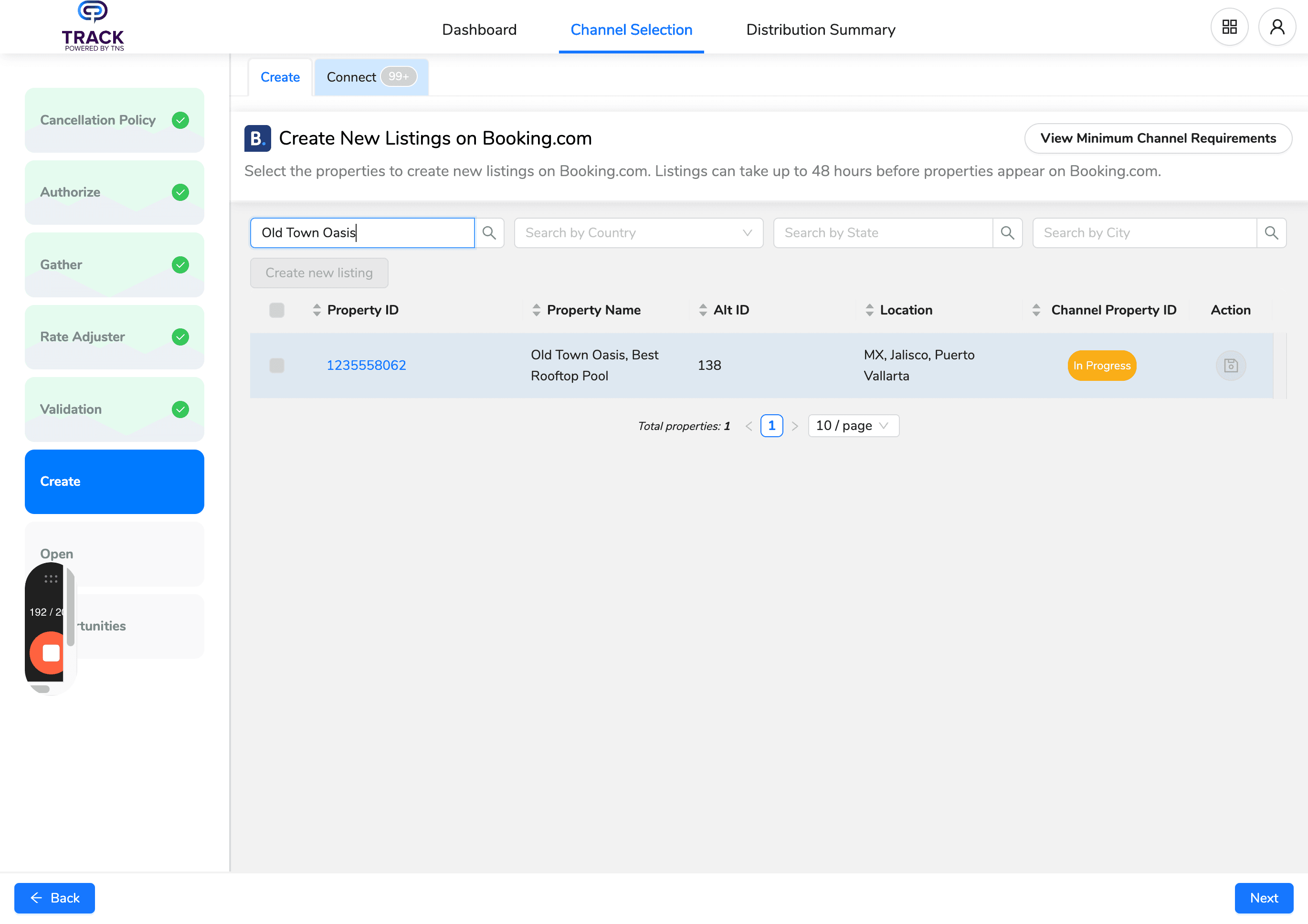The image size is (1308, 924).
Task: Select the Create sub-tab
Action: click(280, 77)
